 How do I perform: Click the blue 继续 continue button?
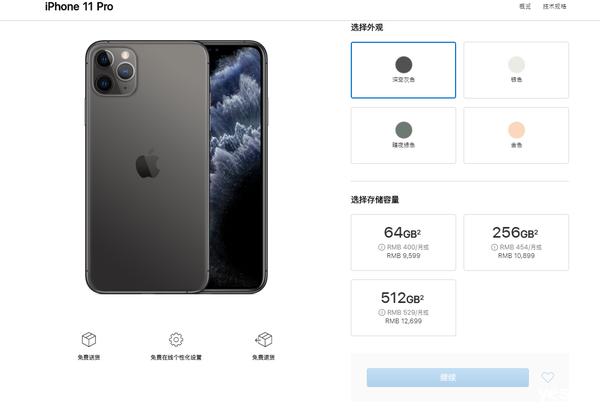(448, 378)
